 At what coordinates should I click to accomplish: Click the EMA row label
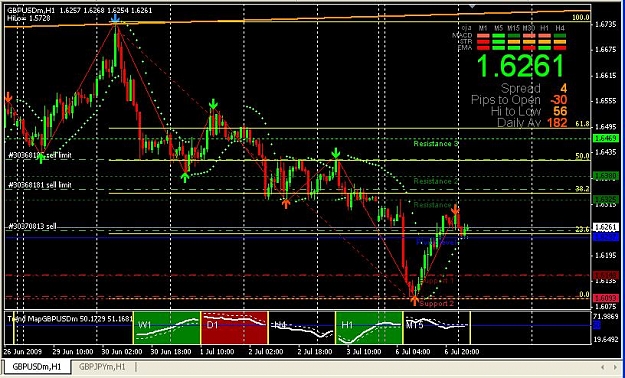click(465, 48)
